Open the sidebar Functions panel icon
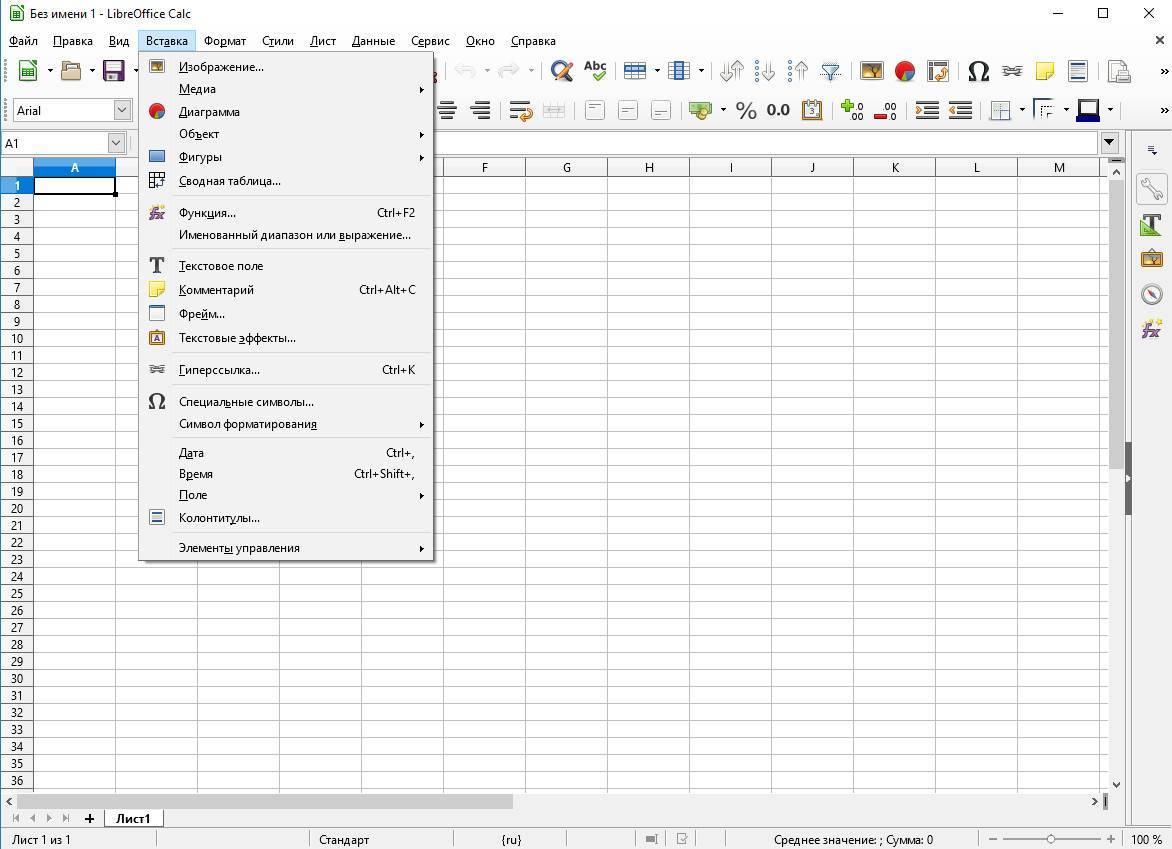The image size is (1172, 849). click(x=1151, y=329)
